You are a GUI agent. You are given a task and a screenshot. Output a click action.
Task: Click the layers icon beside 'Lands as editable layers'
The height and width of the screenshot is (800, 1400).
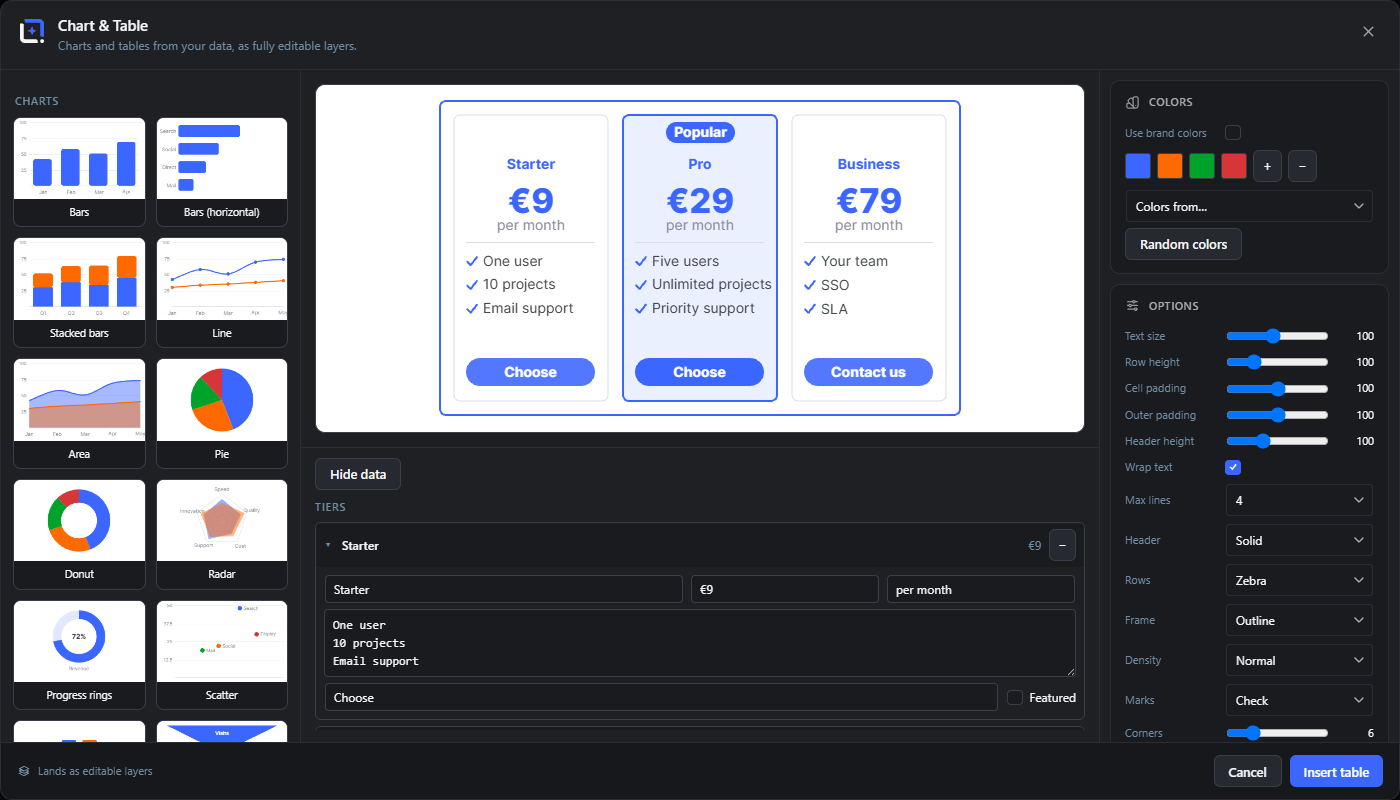click(x=24, y=771)
